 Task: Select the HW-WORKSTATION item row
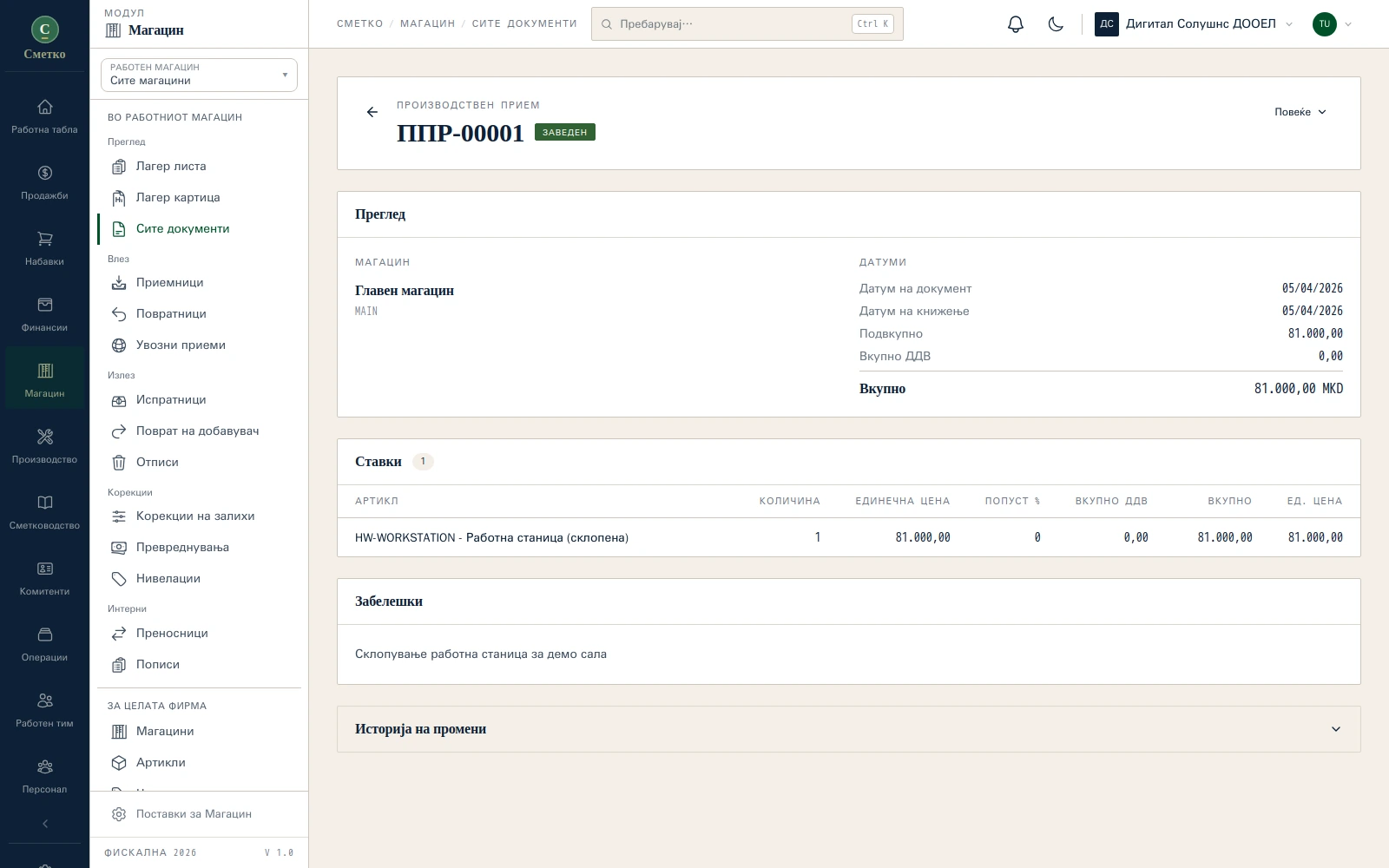tap(848, 537)
